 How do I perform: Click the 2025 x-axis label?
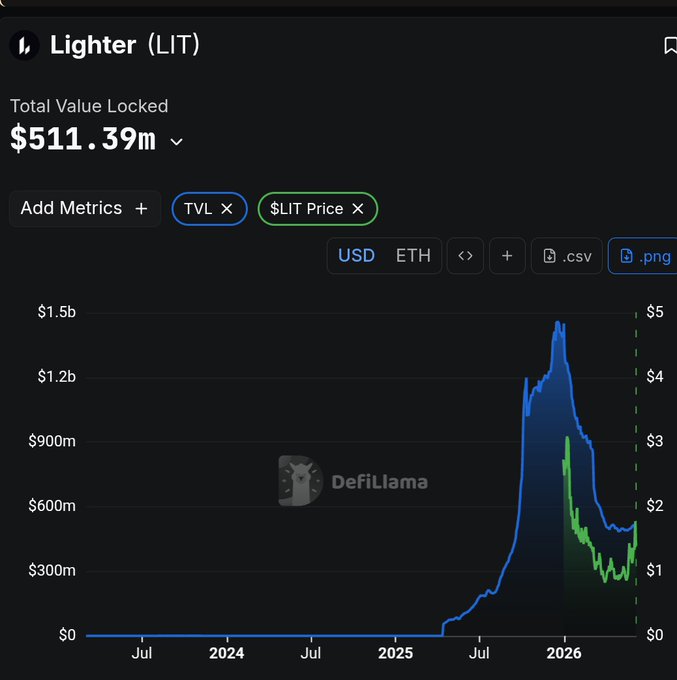click(395, 653)
